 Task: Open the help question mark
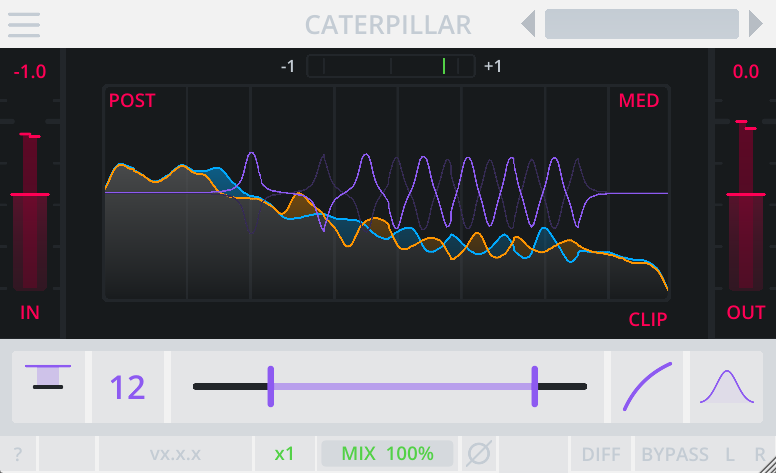18,454
